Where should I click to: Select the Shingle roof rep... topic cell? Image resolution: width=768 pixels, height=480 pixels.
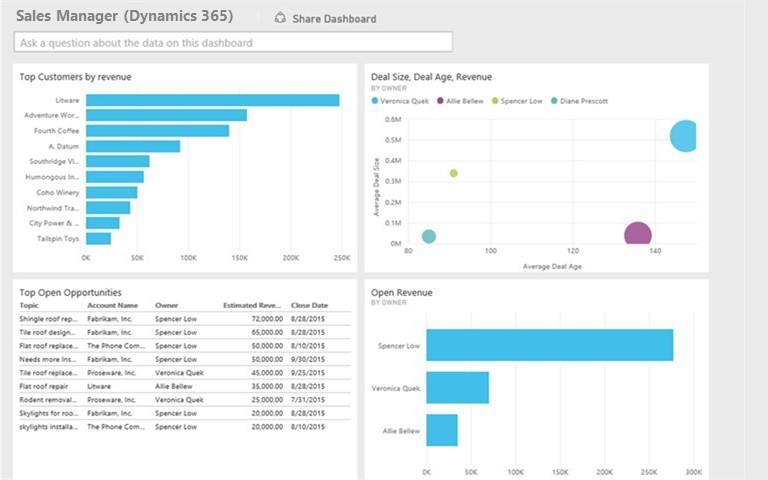[48, 319]
